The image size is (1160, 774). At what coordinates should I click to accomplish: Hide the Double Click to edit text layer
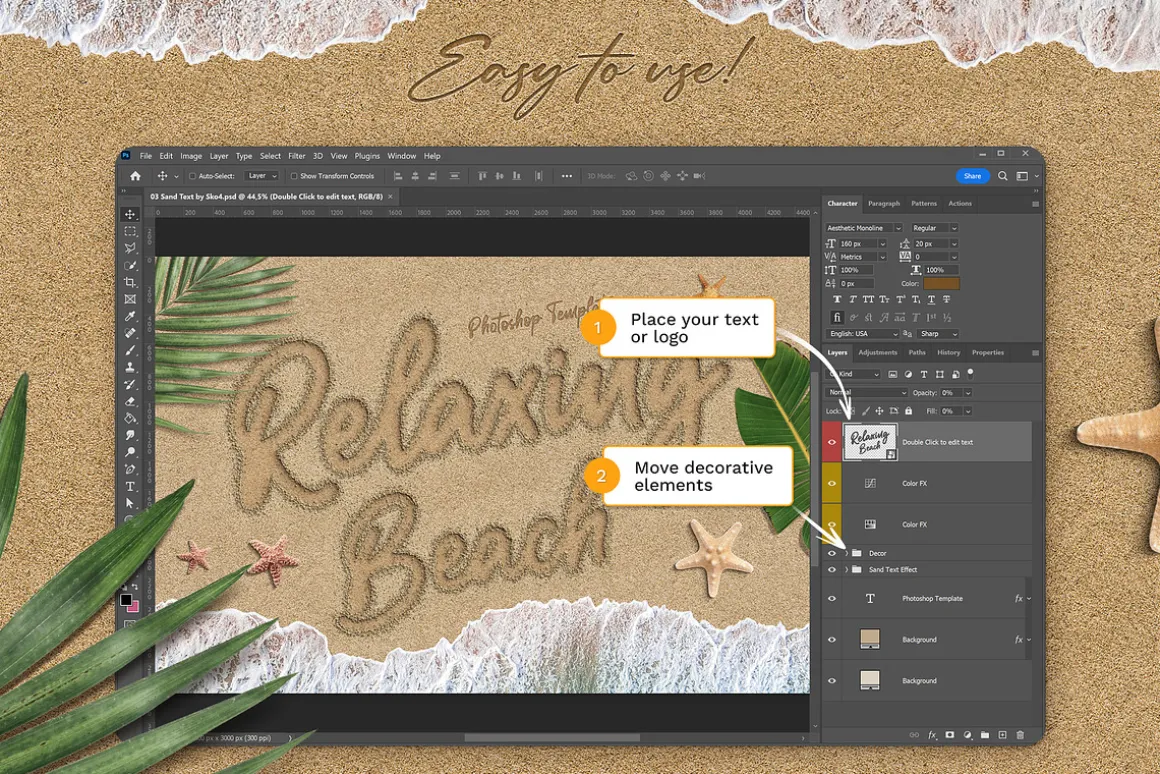tap(832, 442)
